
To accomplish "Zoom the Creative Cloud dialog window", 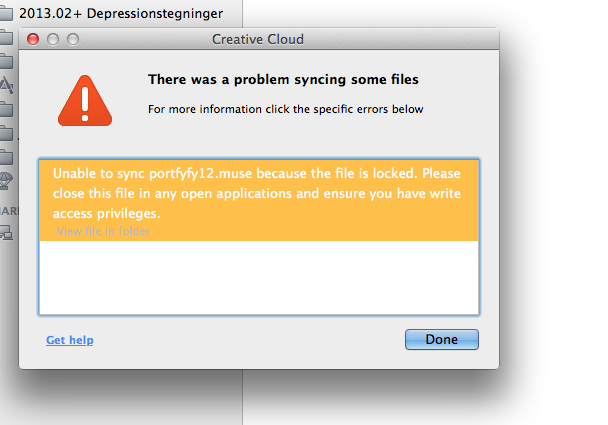I will pos(73,39).
